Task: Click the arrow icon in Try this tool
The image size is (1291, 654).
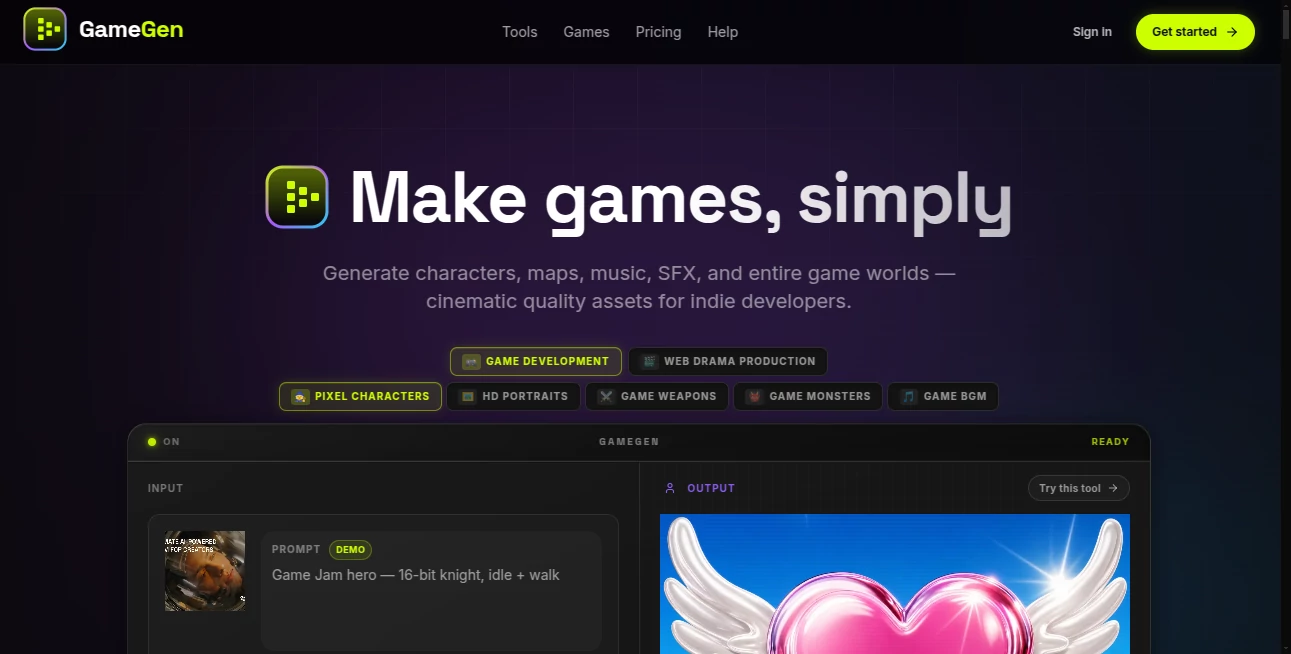Action: (x=1113, y=488)
